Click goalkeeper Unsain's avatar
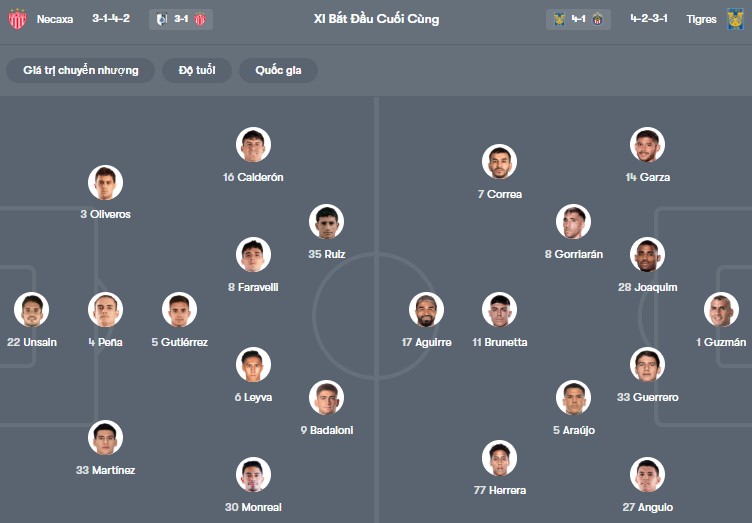 point(32,310)
